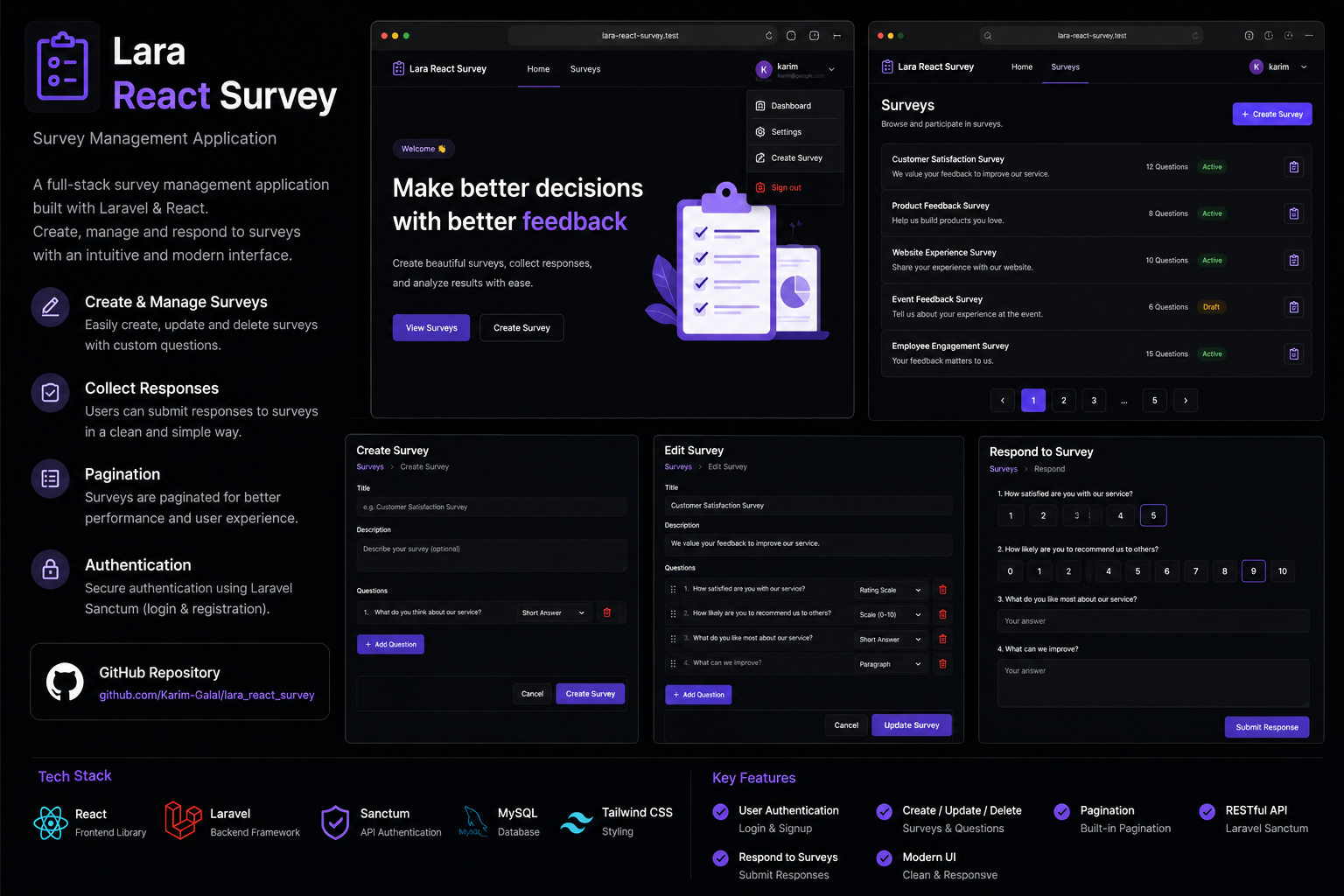Select rating 5 for the satisfaction question
The width and height of the screenshot is (1344, 896).
(1153, 515)
